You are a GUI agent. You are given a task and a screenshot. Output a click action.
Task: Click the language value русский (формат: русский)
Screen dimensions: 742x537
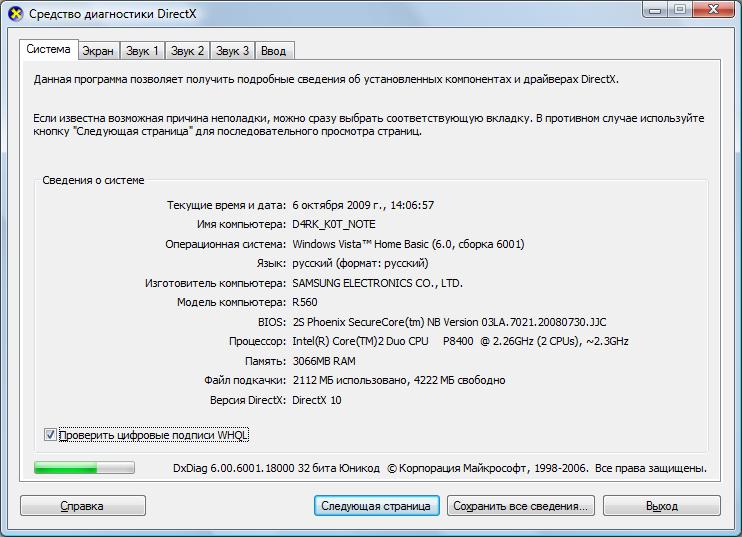click(360, 263)
